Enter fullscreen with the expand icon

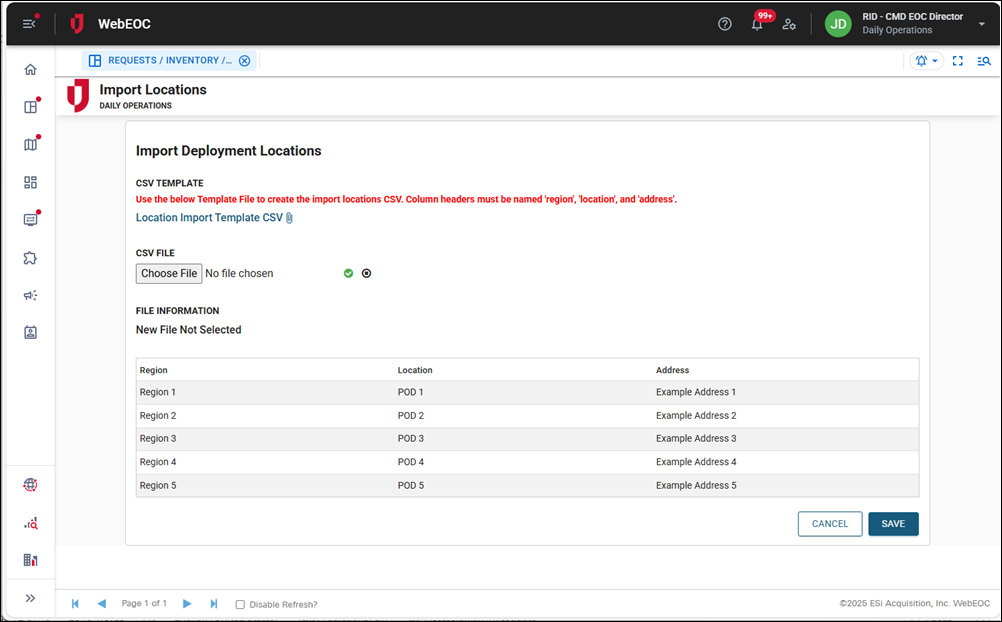point(957,60)
